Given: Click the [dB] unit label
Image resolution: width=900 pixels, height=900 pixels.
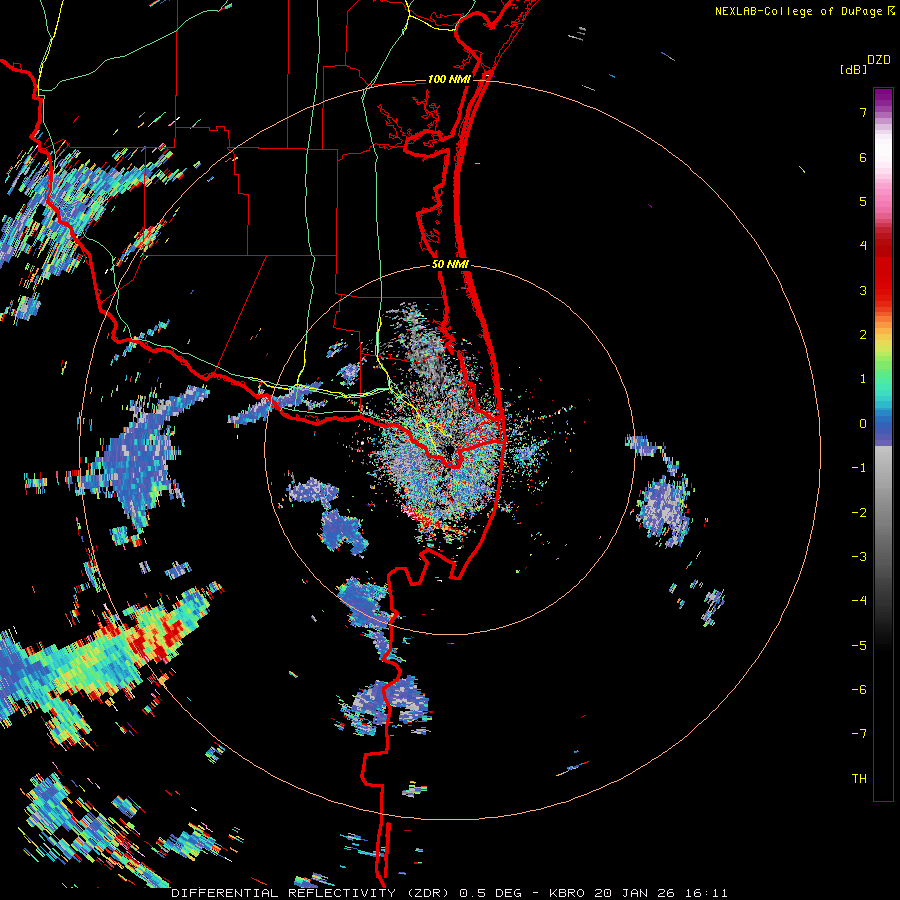Looking at the screenshot, I should pyautogui.click(x=853, y=69).
